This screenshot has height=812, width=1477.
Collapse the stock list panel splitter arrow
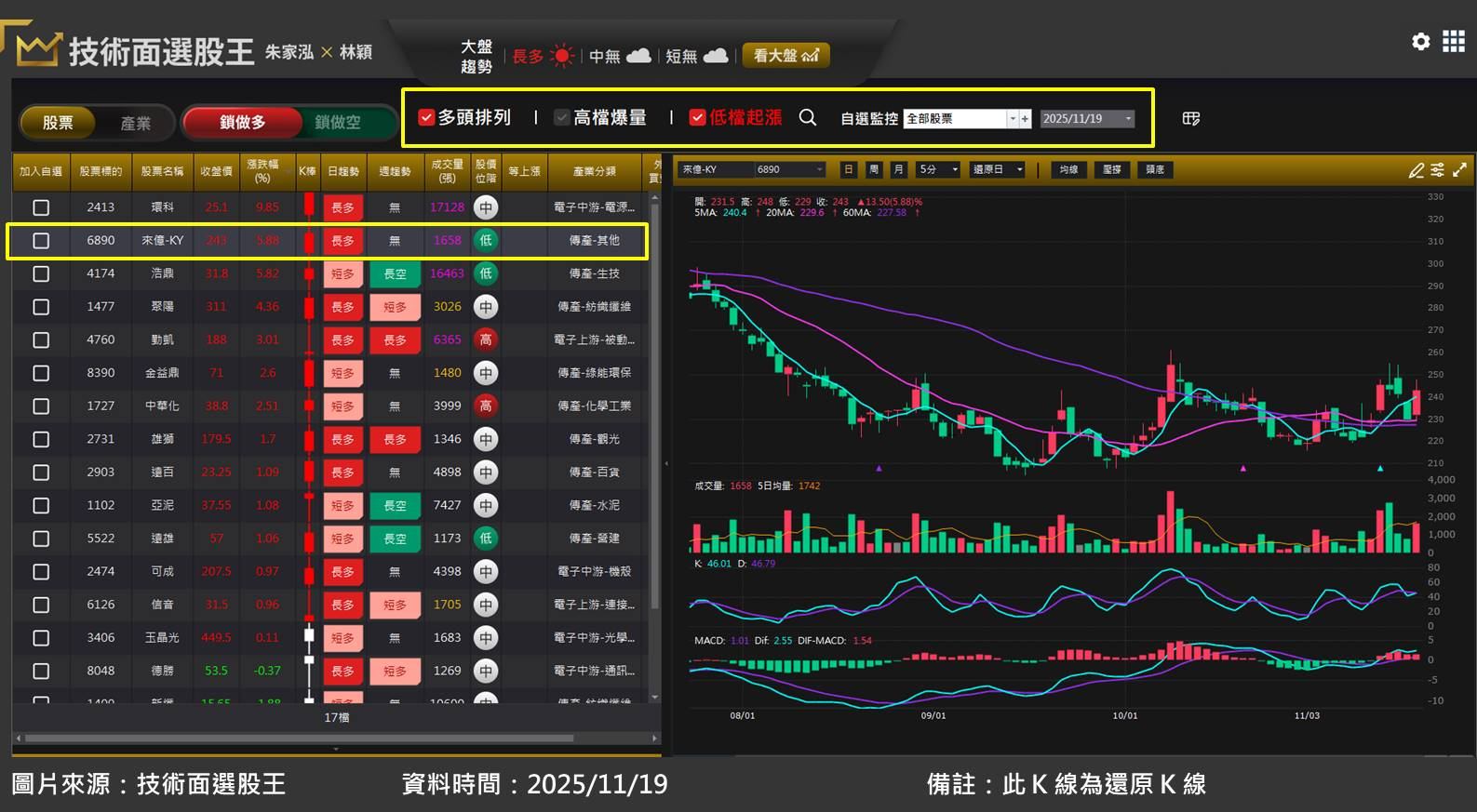coord(666,463)
